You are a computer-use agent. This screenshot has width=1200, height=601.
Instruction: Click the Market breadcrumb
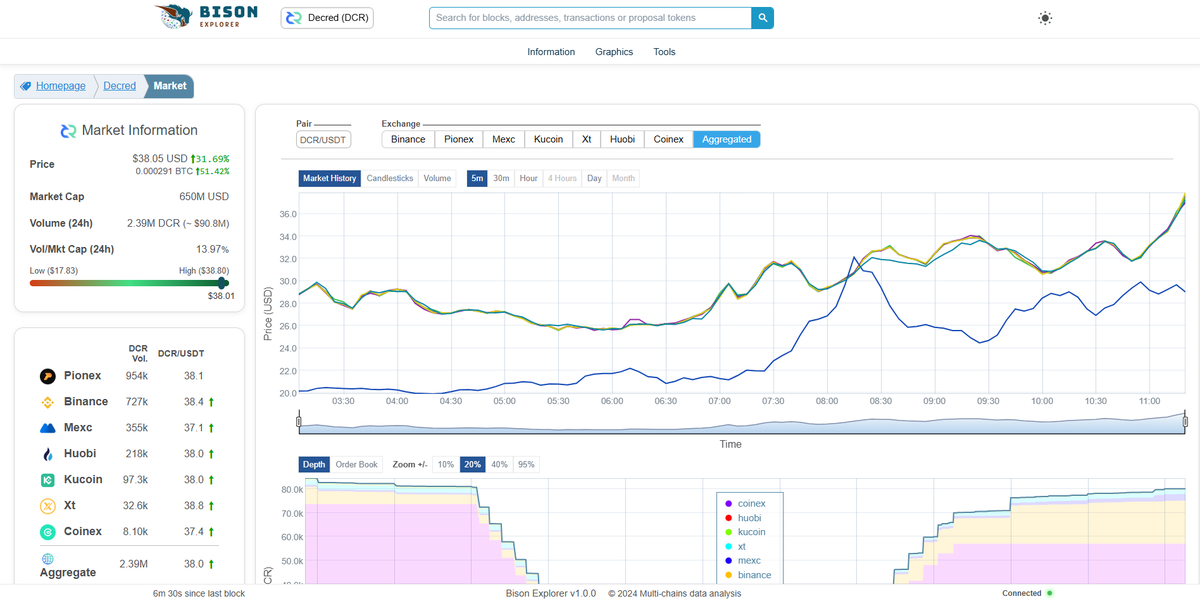click(170, 86)
